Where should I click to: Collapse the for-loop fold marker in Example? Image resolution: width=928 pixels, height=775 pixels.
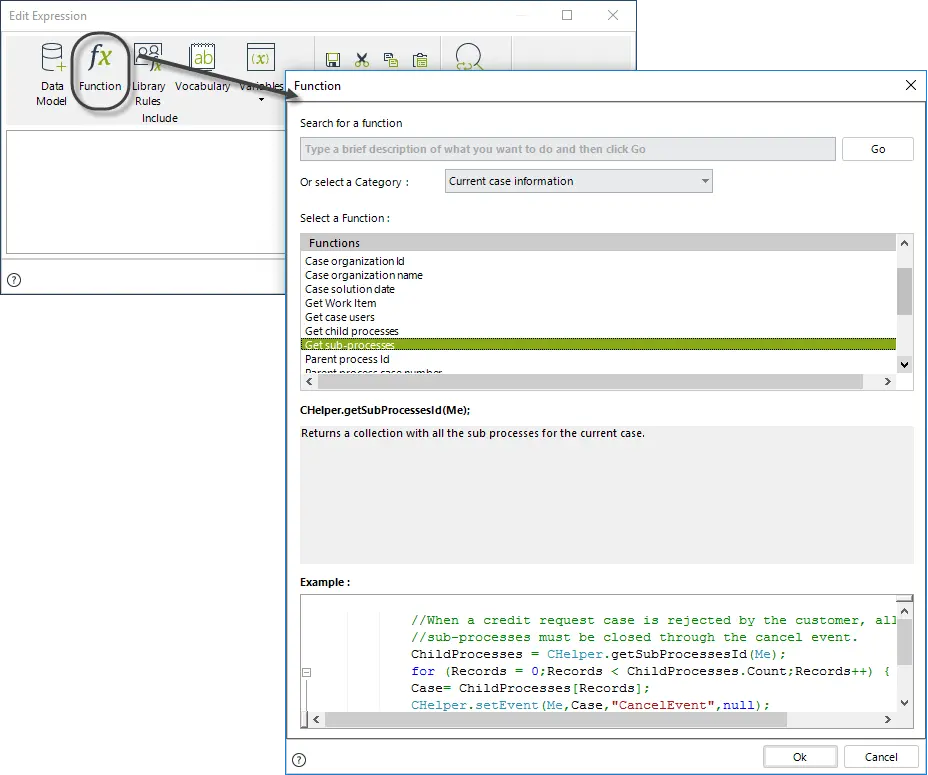pyautogui.click(x=306, y=672)
